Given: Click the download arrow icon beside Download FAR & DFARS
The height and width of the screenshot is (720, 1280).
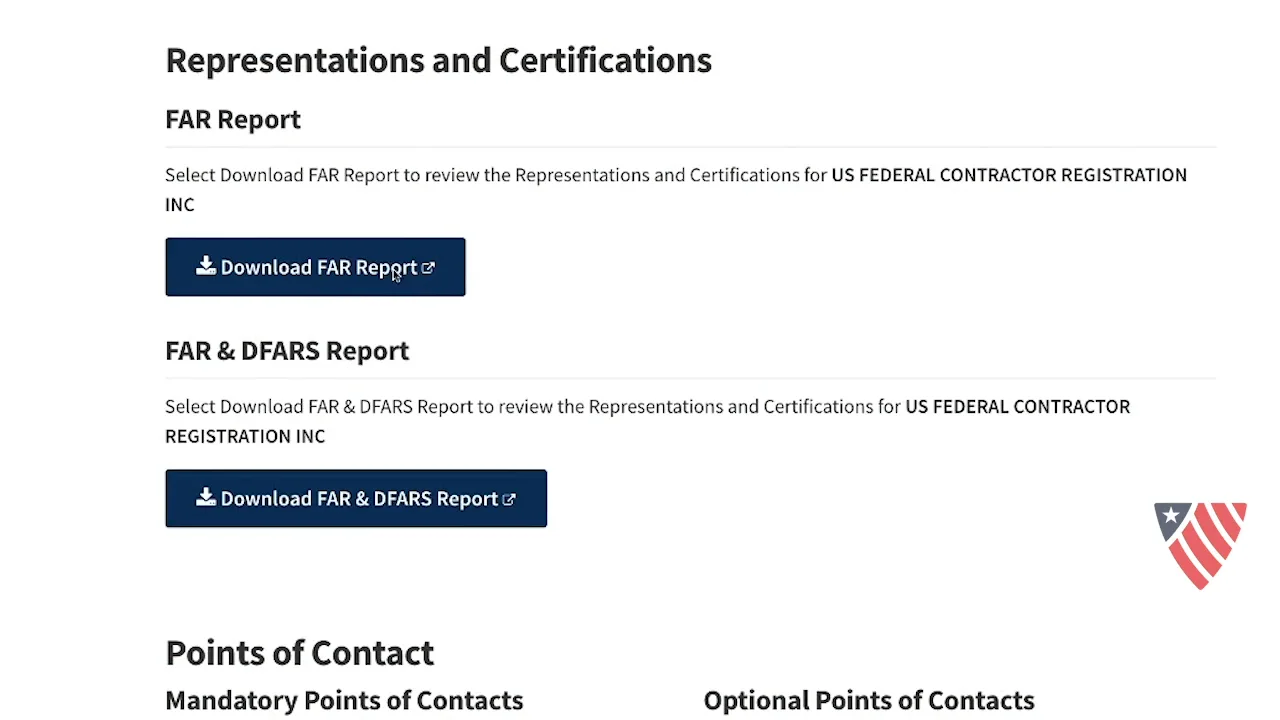Looking at the screenshot, I should 206,498.
